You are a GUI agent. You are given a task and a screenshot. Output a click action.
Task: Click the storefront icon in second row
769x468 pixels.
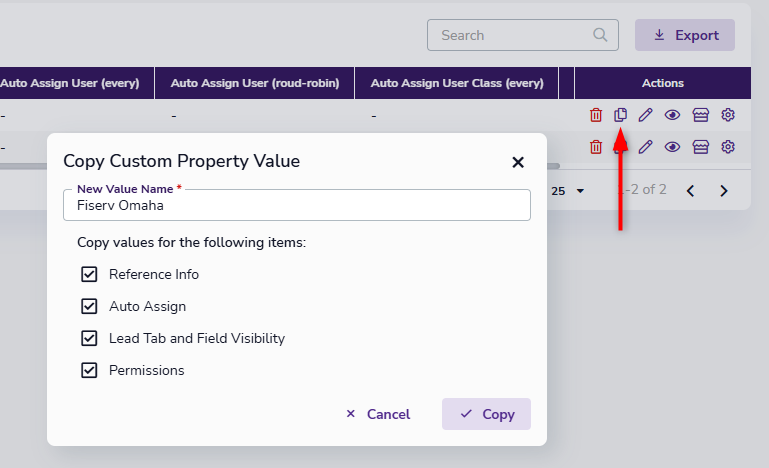coord(700,147)
